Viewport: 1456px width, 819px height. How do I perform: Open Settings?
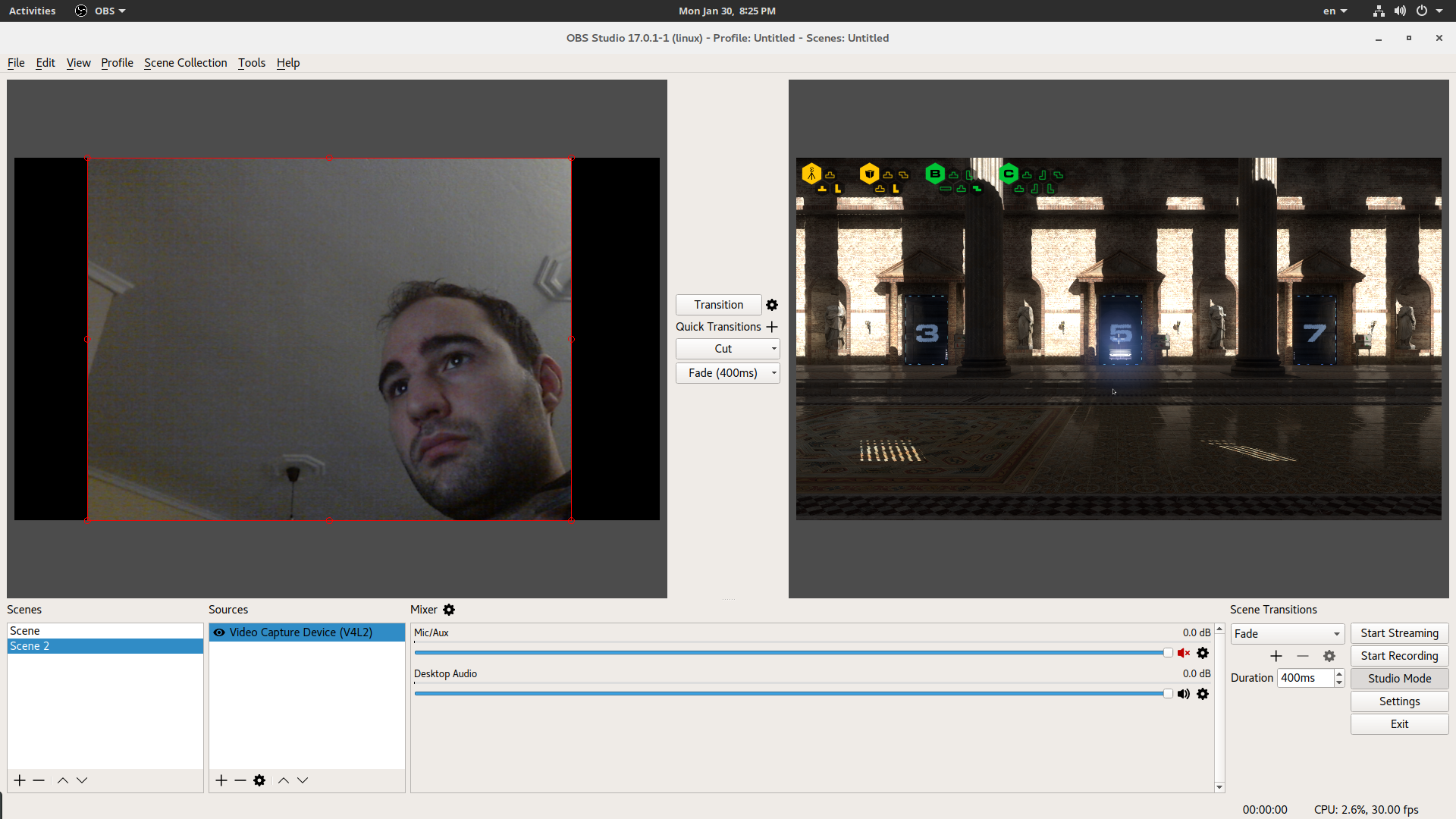[1399, 701]
